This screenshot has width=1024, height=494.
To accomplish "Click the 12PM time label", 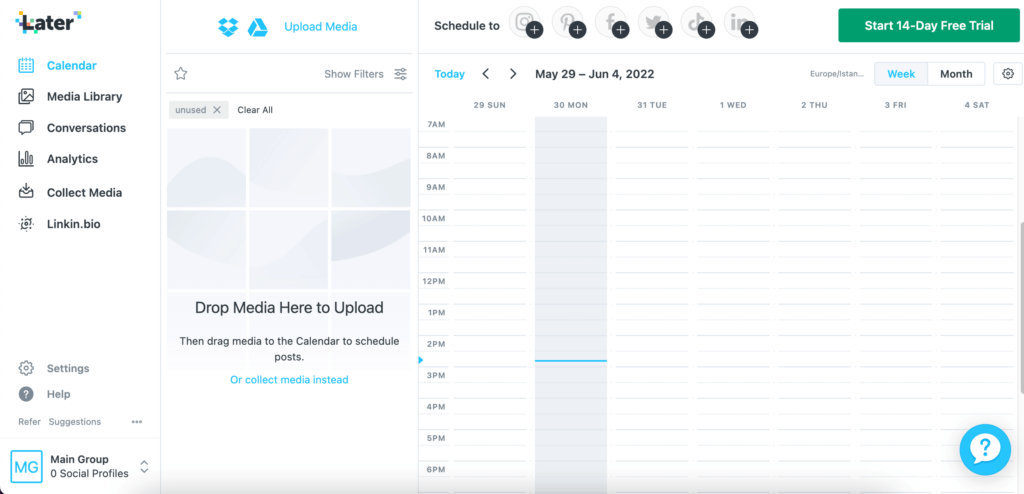I will click(434, 281).
